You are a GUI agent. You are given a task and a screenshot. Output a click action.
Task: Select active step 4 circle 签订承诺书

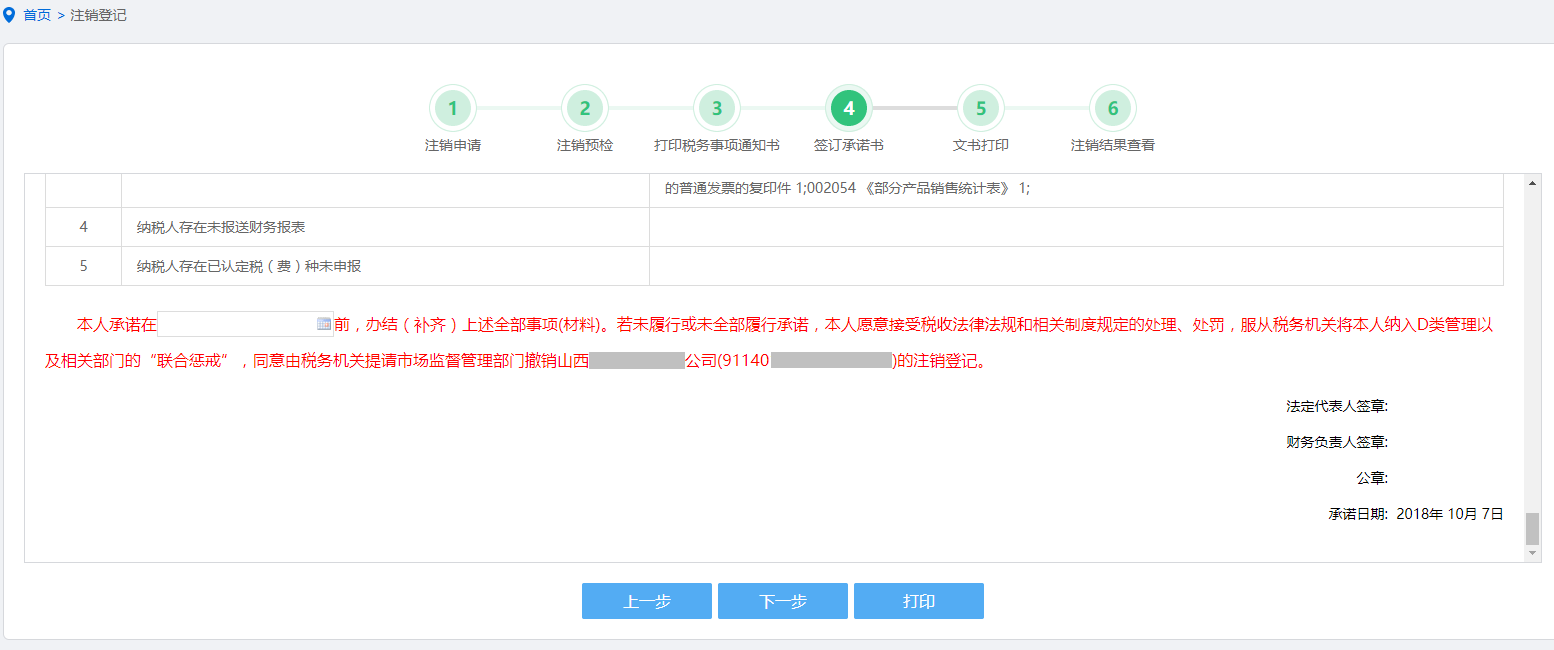coord(849,108)
